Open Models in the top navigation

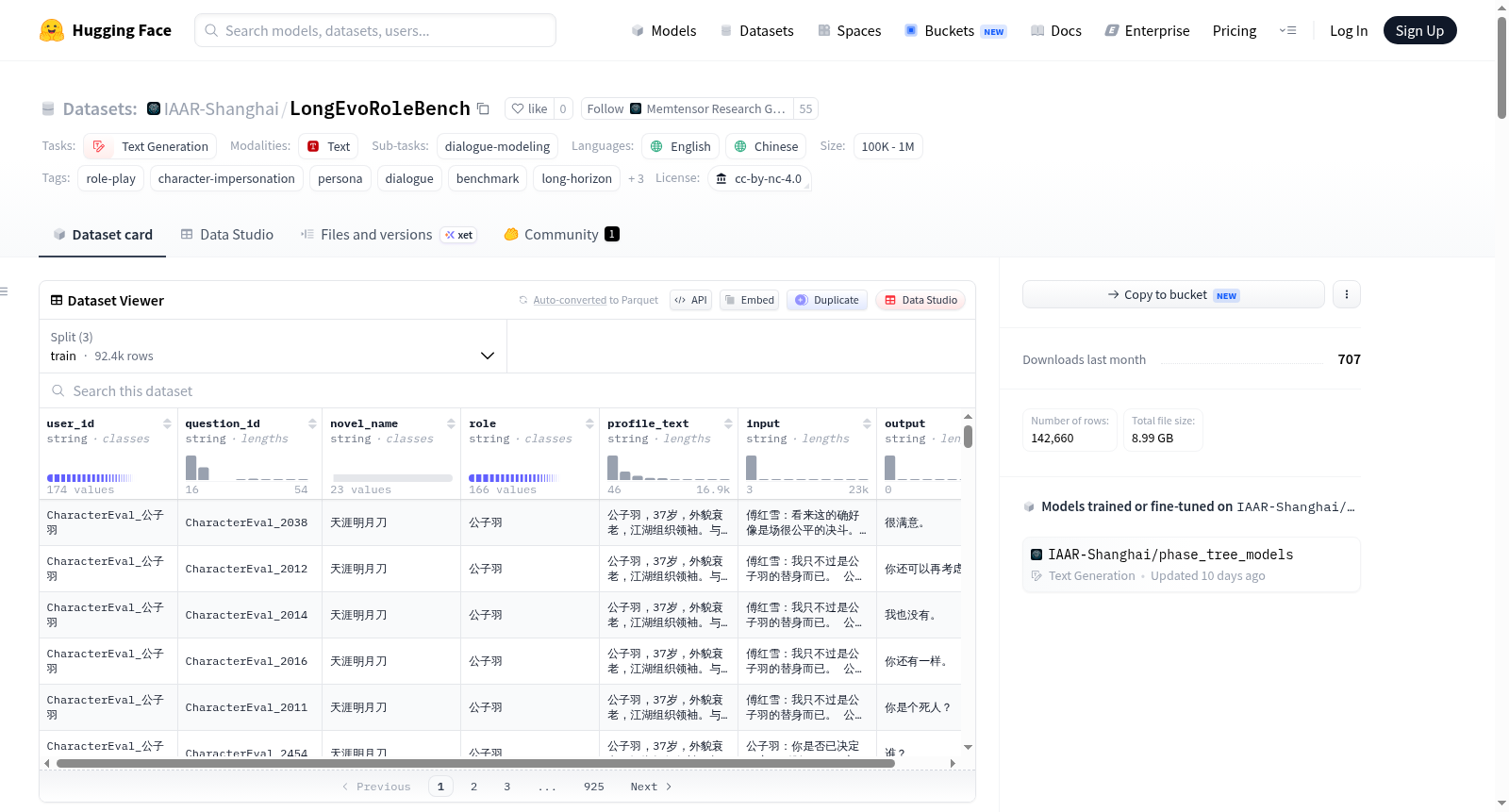[x=664, y=30]
